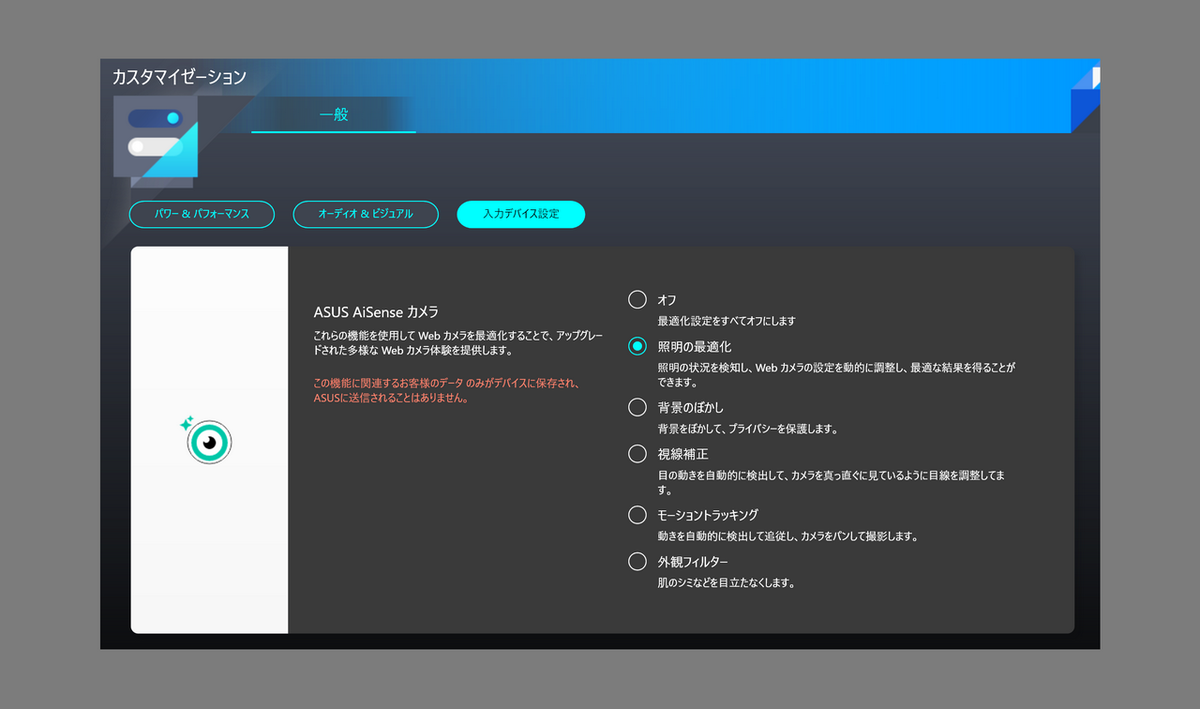The width and height of the screenshot is (1200, 709).
Task: Switch to the 一般 tab
Action: click(334, 115)
